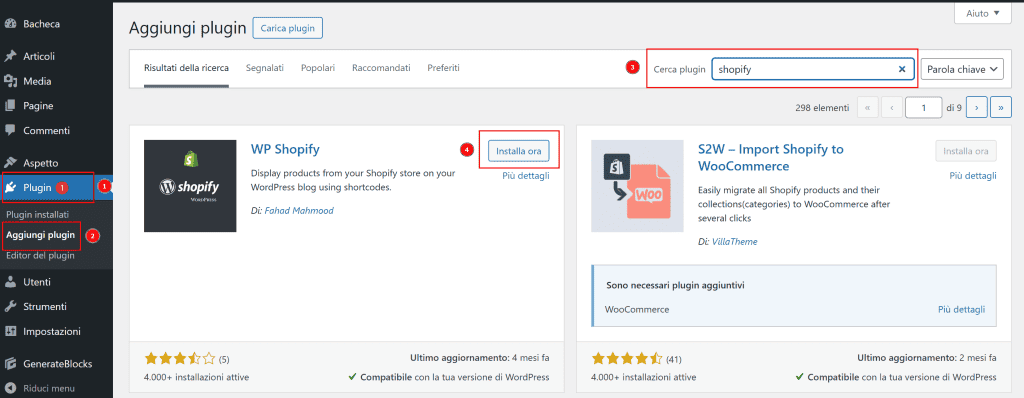1024x398 pixels.
Task: Click the Media icon in sidebar
Action: (x=10, y=82)
